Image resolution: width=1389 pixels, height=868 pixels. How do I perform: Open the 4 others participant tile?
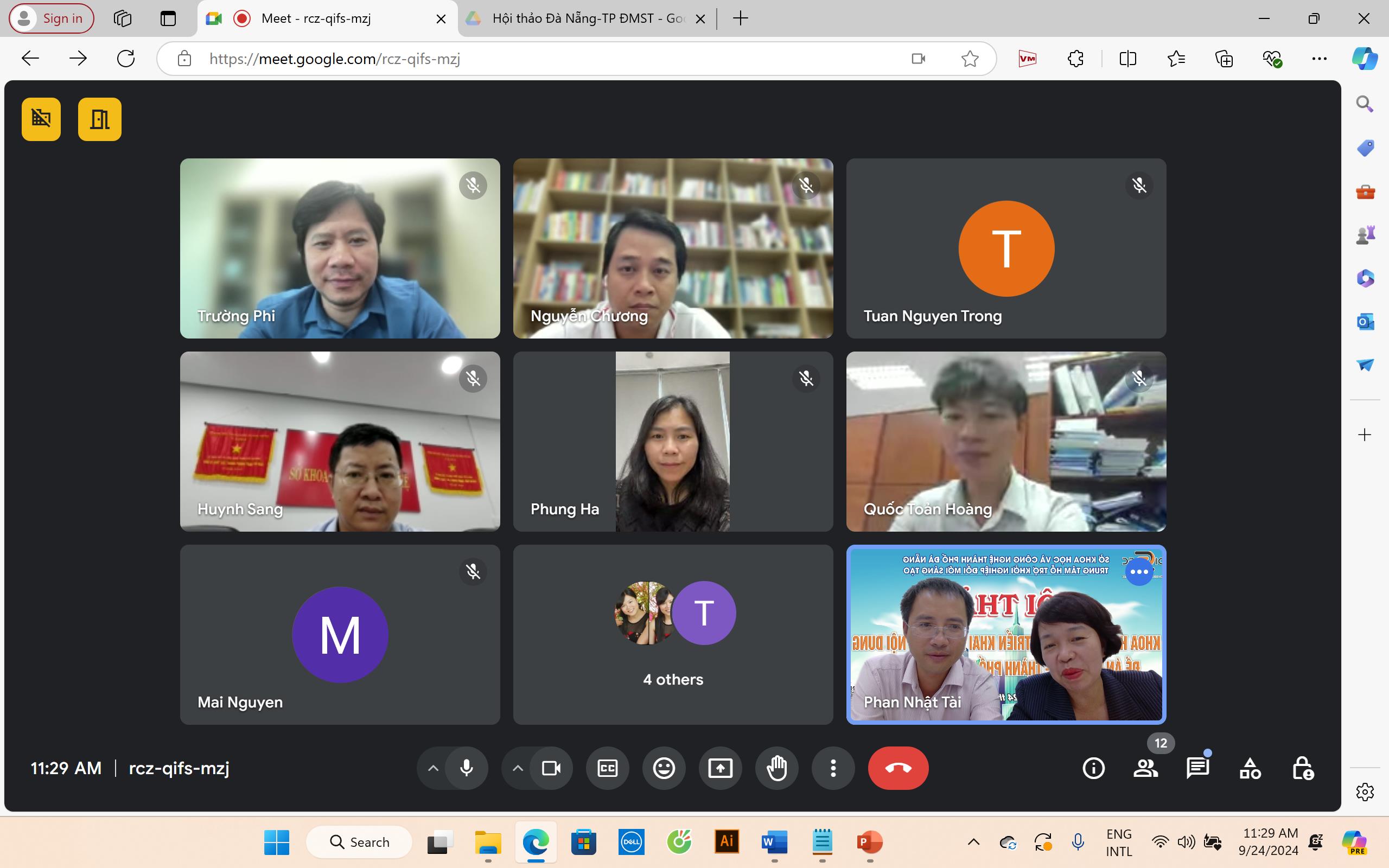(x=673, y=634)
